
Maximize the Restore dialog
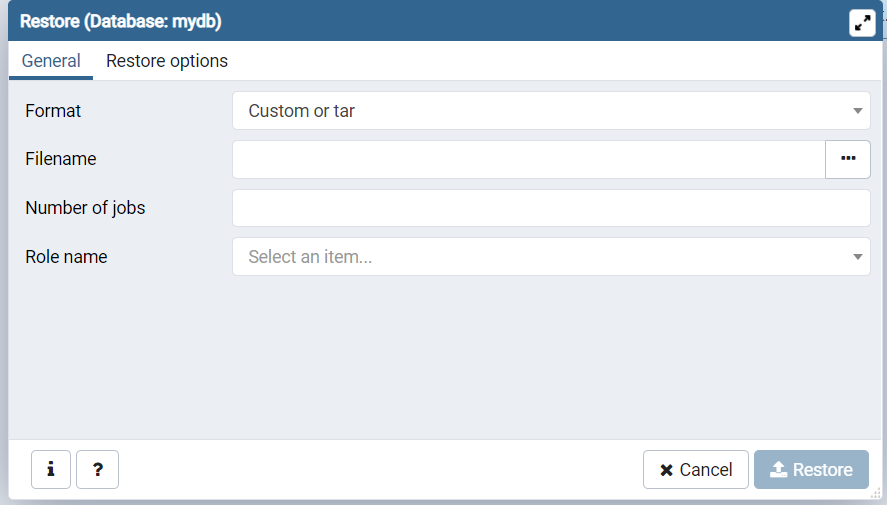(x=862, y=22)
